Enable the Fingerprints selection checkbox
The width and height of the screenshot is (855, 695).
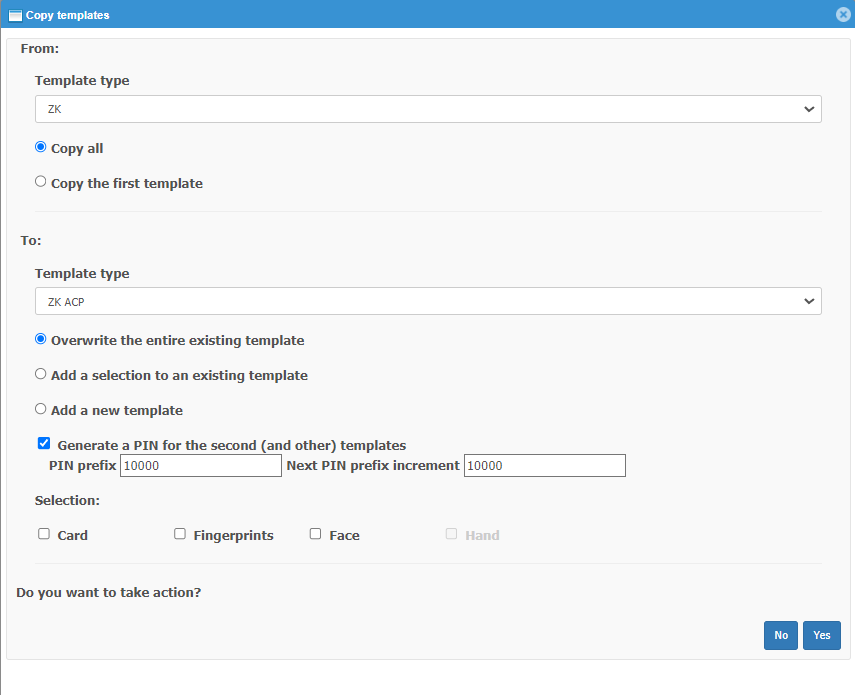click(180, 534)
